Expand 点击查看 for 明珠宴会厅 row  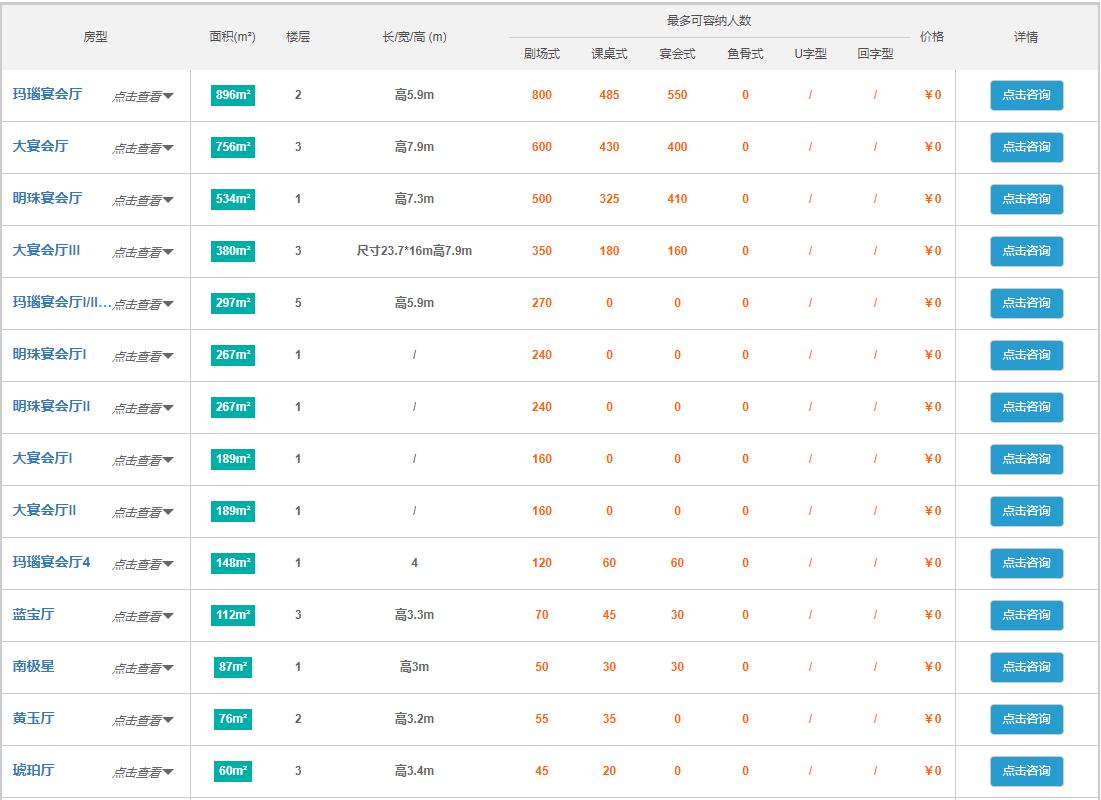(x=143, y=199)
